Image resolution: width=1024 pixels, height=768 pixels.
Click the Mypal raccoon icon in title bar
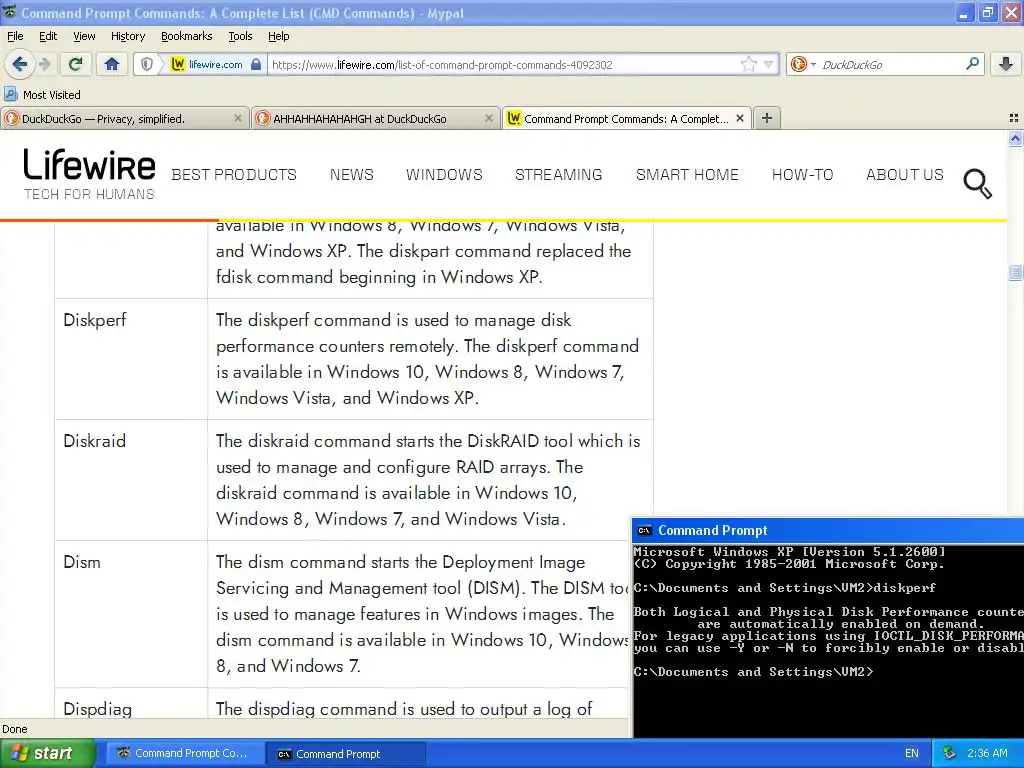click(x=9, y=12)
